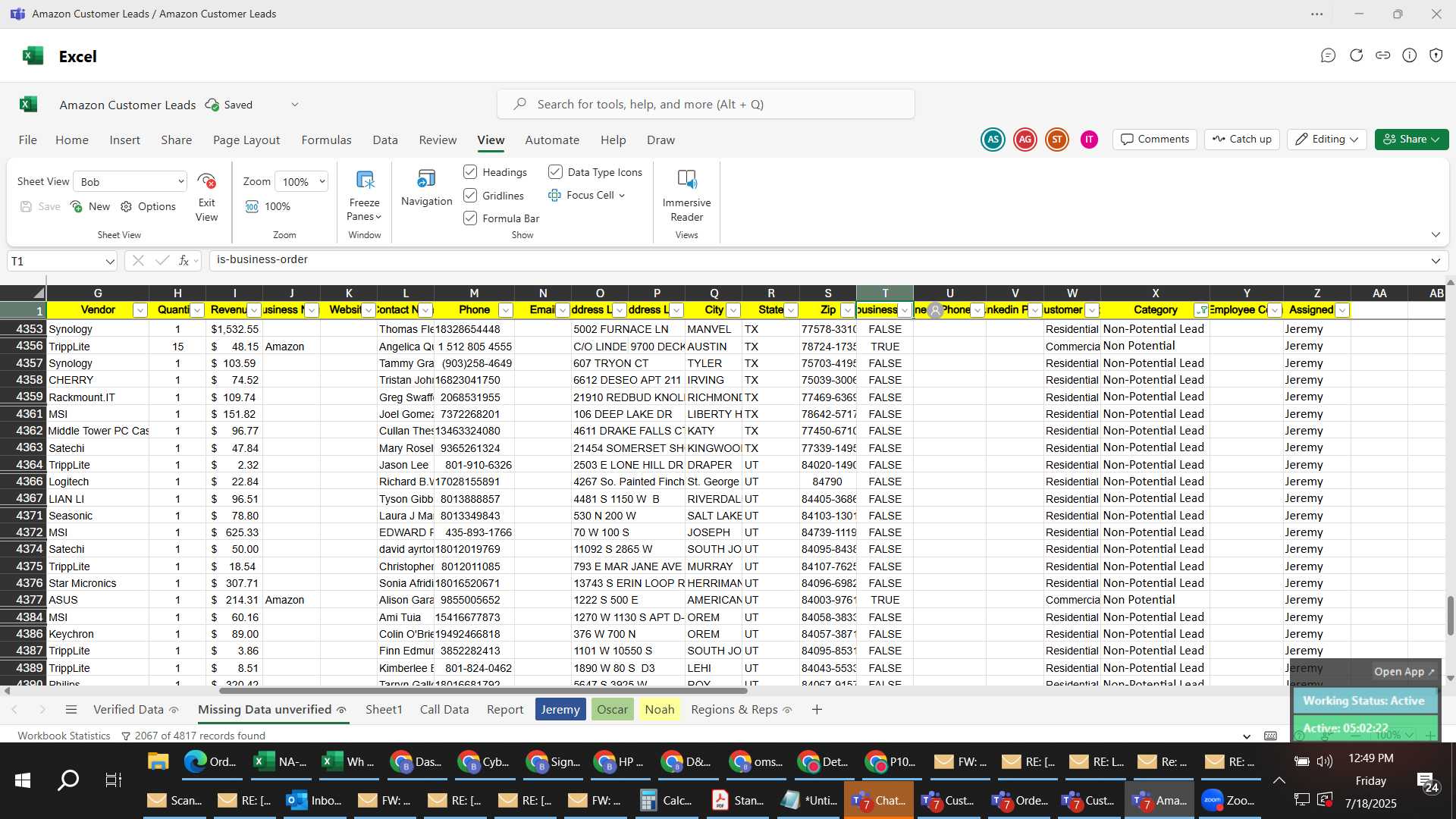Switch to the Jeremy sheet tab
Screen dimensions: 1456x819
(560, 710)
